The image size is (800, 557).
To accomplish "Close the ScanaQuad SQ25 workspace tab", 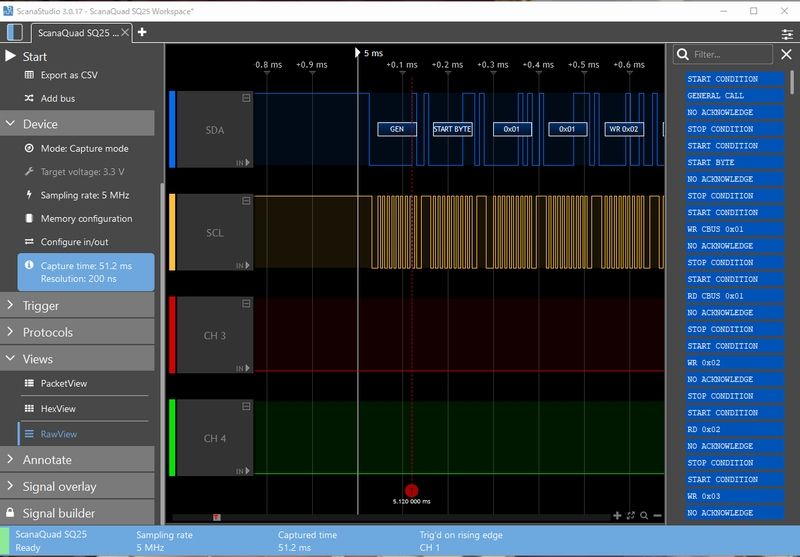I will 125,32.
